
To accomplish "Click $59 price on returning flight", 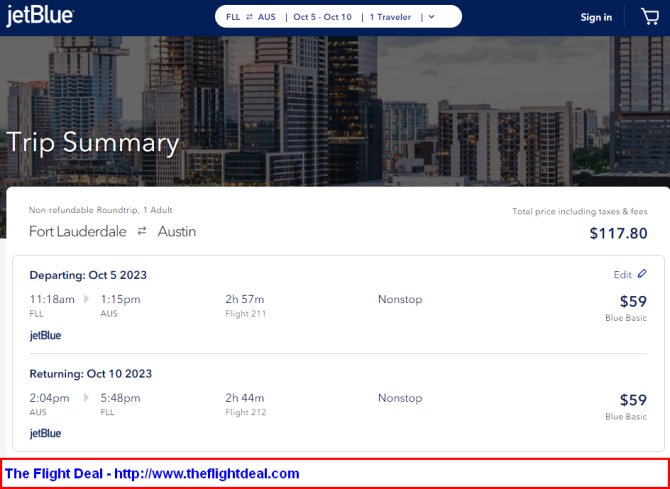I will 633,400.
